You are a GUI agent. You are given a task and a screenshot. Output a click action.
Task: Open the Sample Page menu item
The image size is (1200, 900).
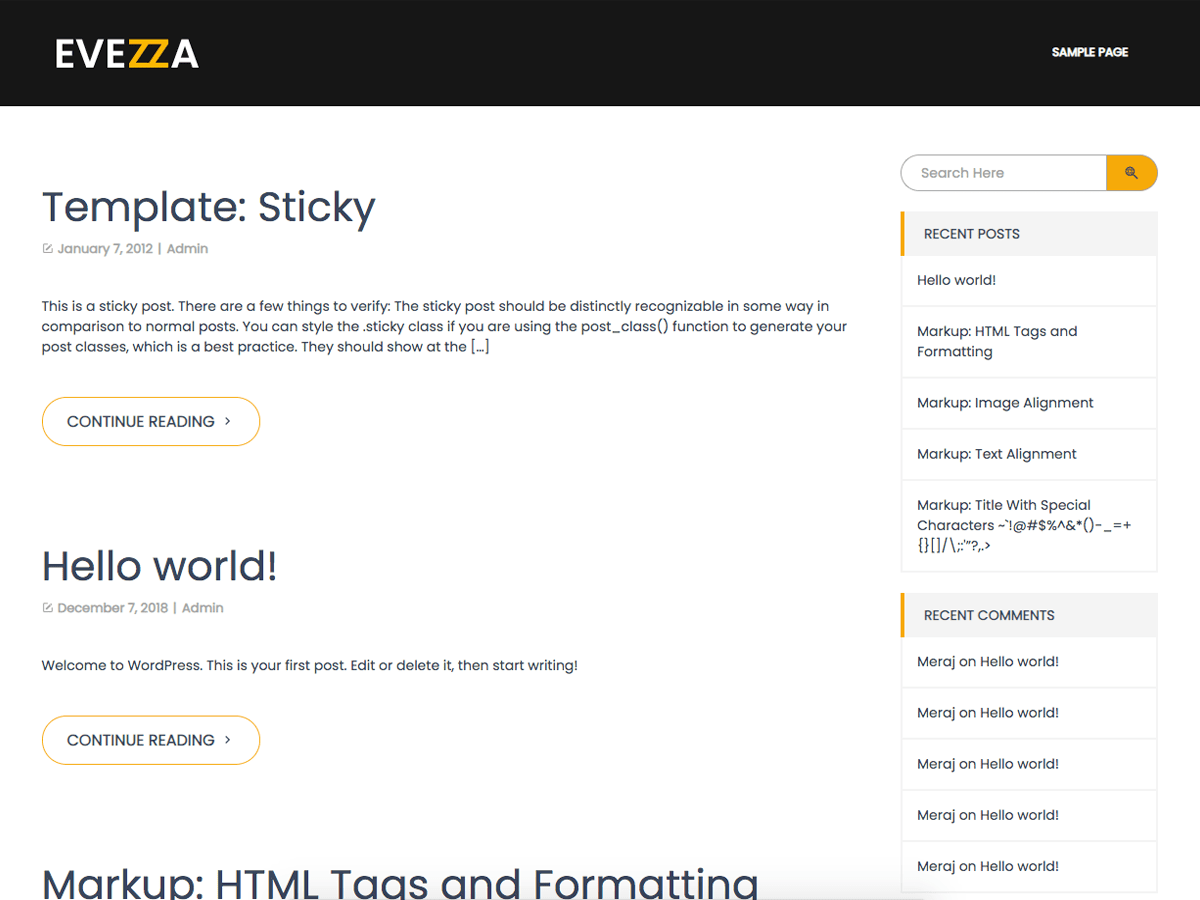click(x=1089, y=52)
